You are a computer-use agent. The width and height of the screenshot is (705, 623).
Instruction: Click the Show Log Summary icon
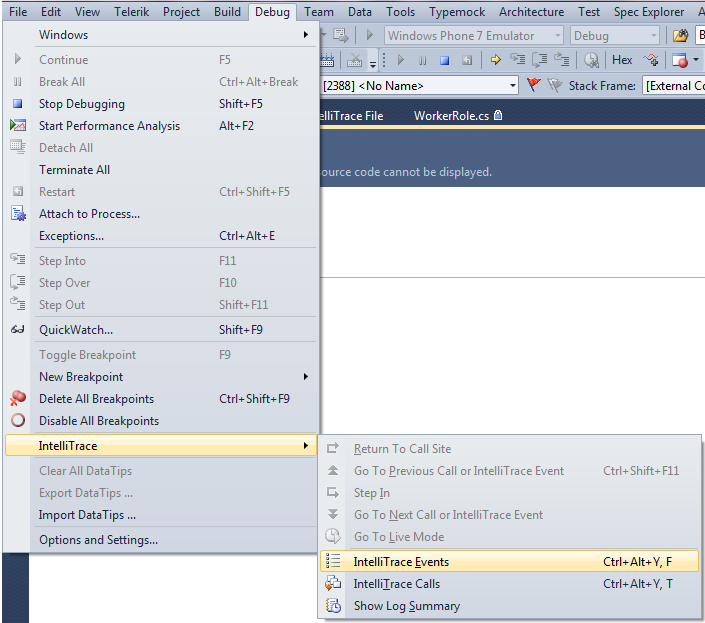[x=333, y=605]
